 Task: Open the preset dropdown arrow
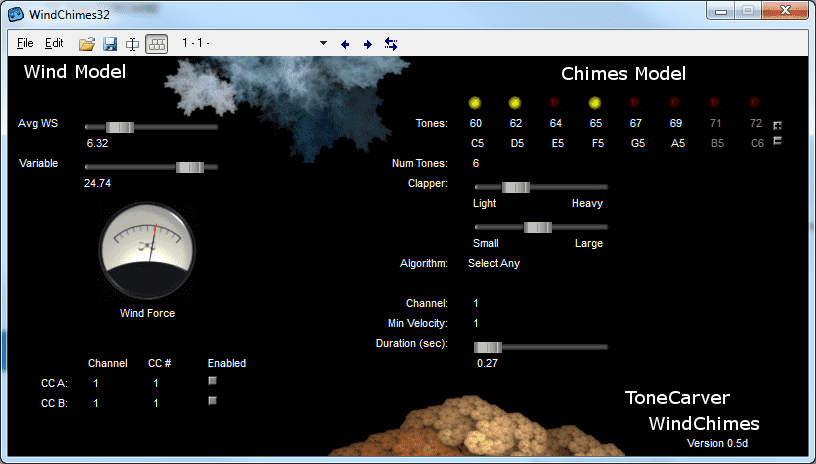click(x=323, y=43)
